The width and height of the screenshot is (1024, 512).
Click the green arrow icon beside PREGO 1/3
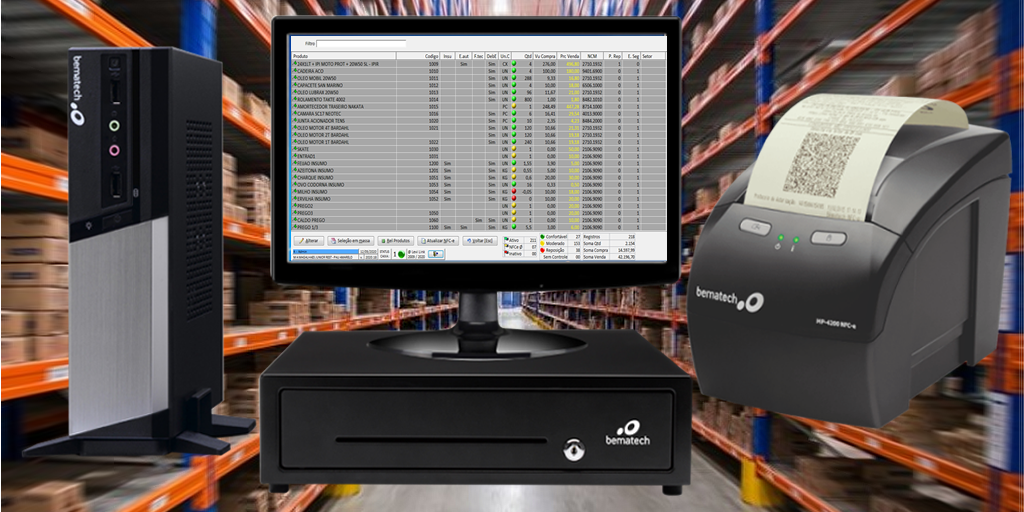294,227
